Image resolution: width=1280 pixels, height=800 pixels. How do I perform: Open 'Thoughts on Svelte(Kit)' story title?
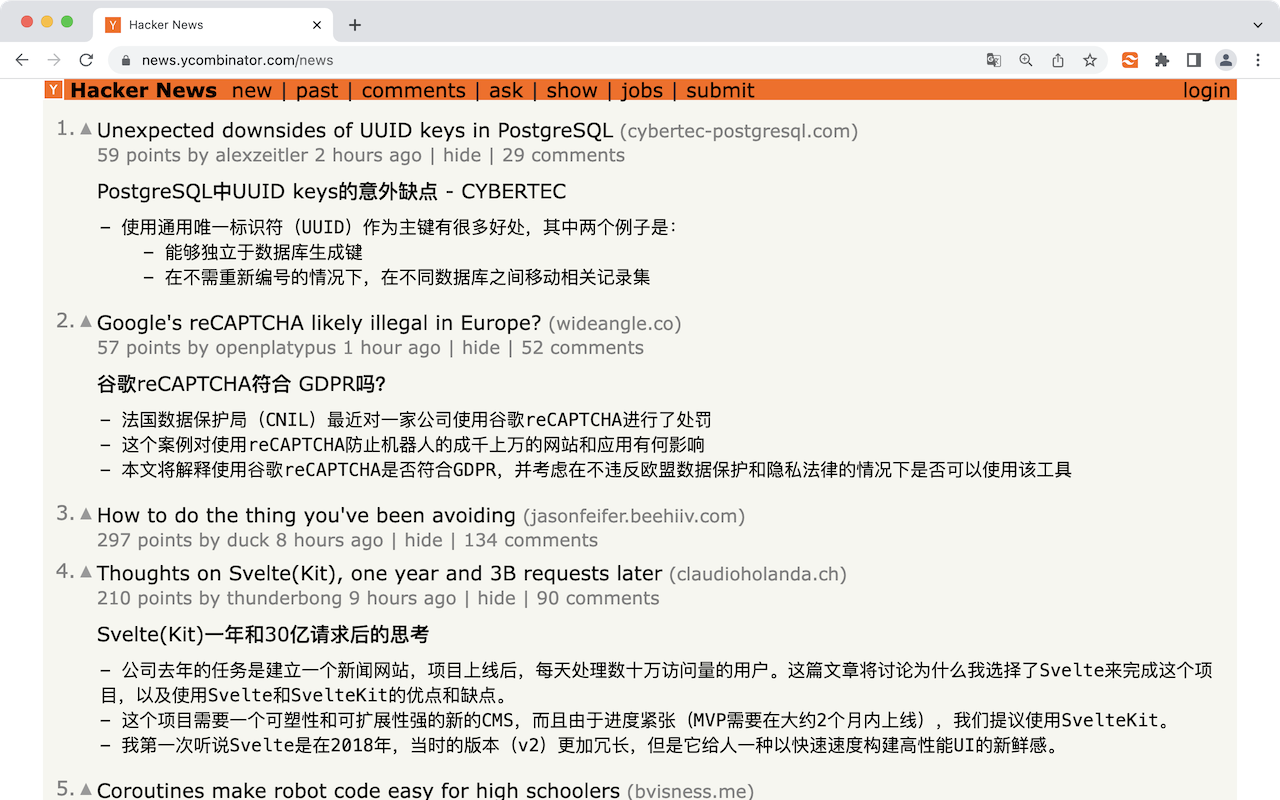pos(380,573)
